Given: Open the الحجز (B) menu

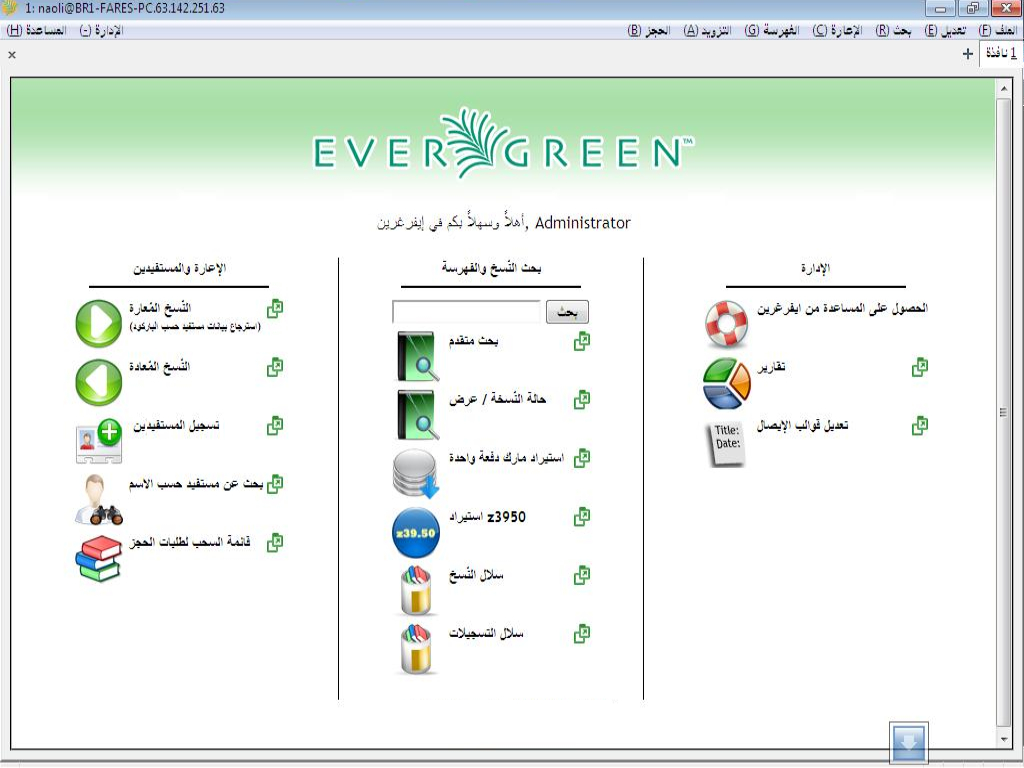Looking at the screenshot, I should 649,30.
